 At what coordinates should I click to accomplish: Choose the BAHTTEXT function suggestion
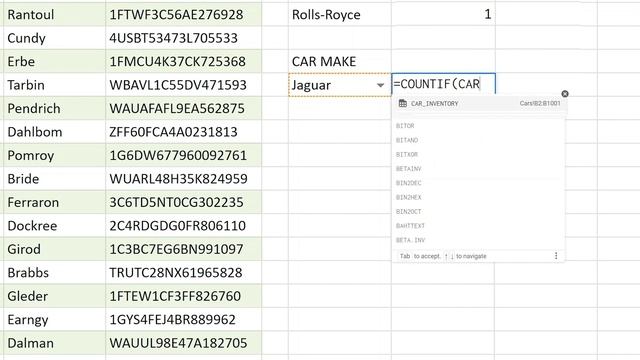point(478,226)
